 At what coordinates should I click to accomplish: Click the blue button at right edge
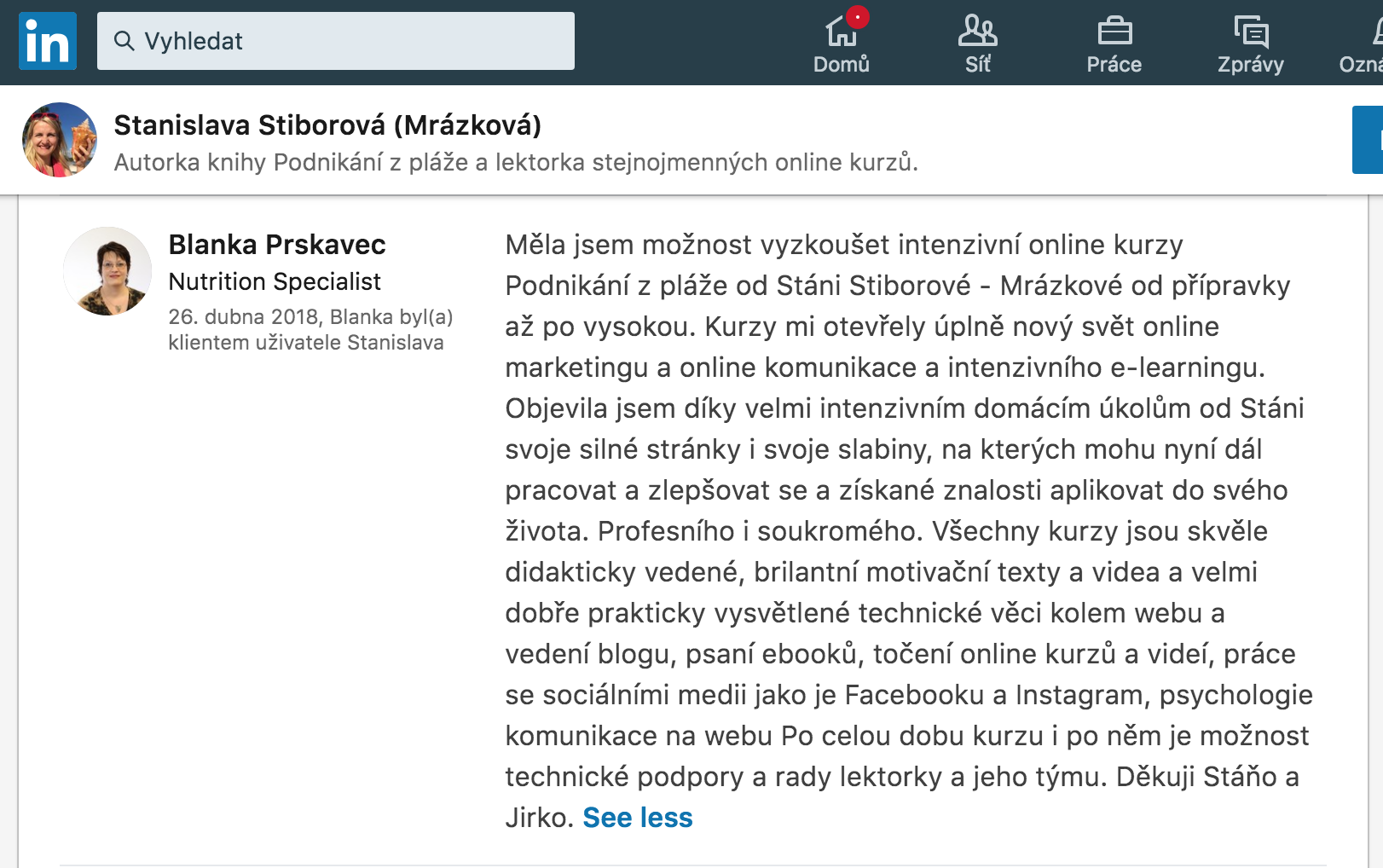coord(1368,140)
